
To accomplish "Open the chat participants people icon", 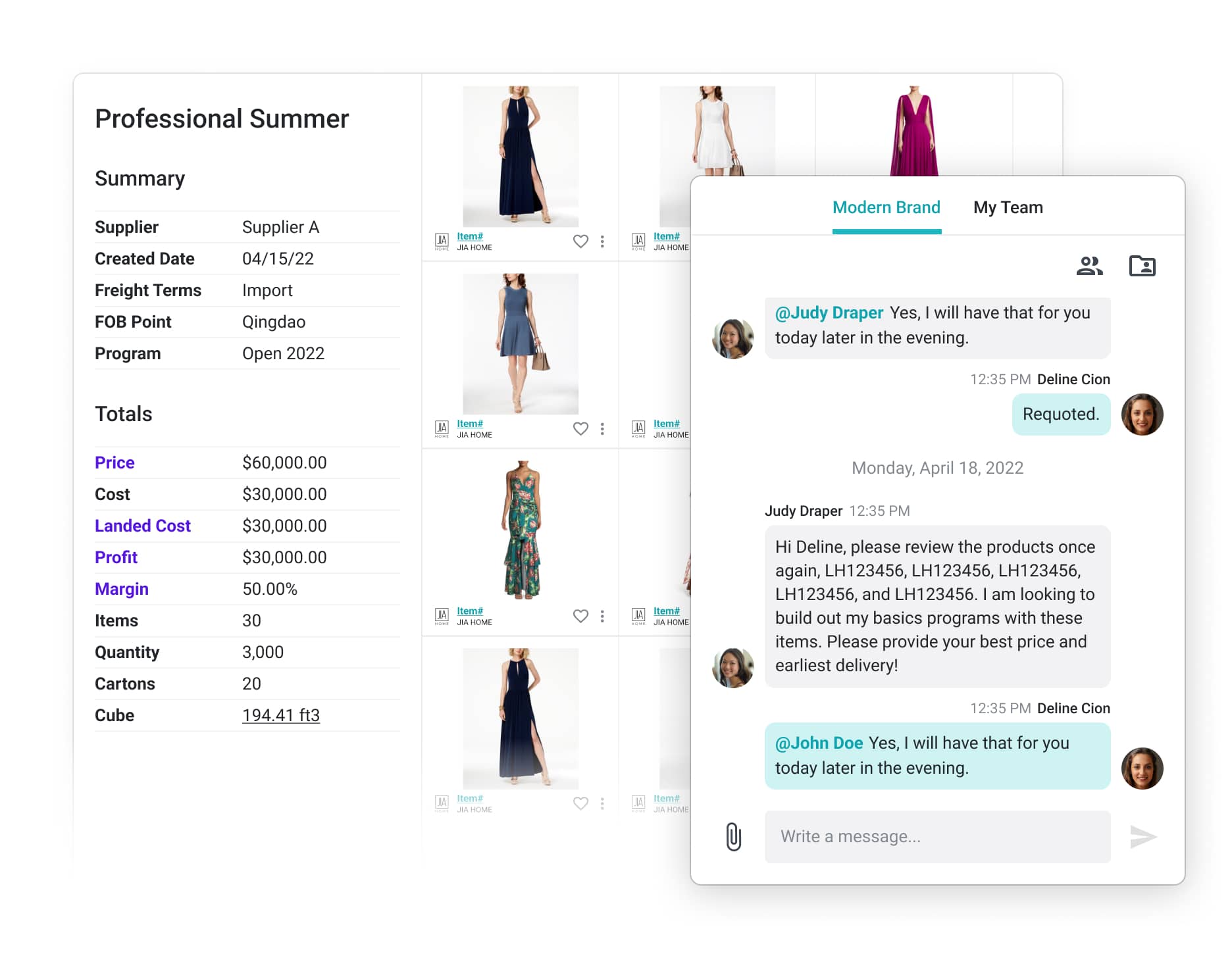I will point(1089,266).
